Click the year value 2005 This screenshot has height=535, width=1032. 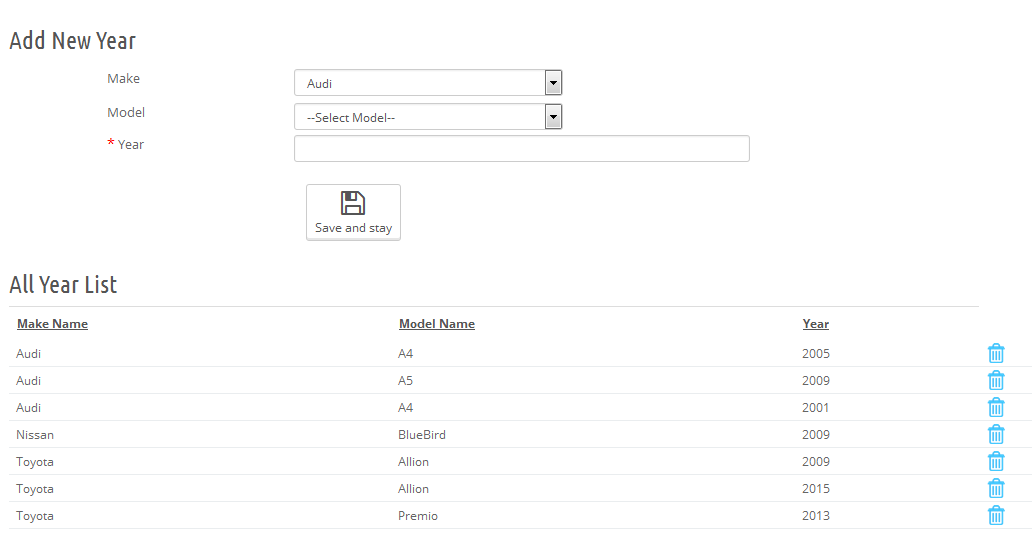(x=816, y=354)
